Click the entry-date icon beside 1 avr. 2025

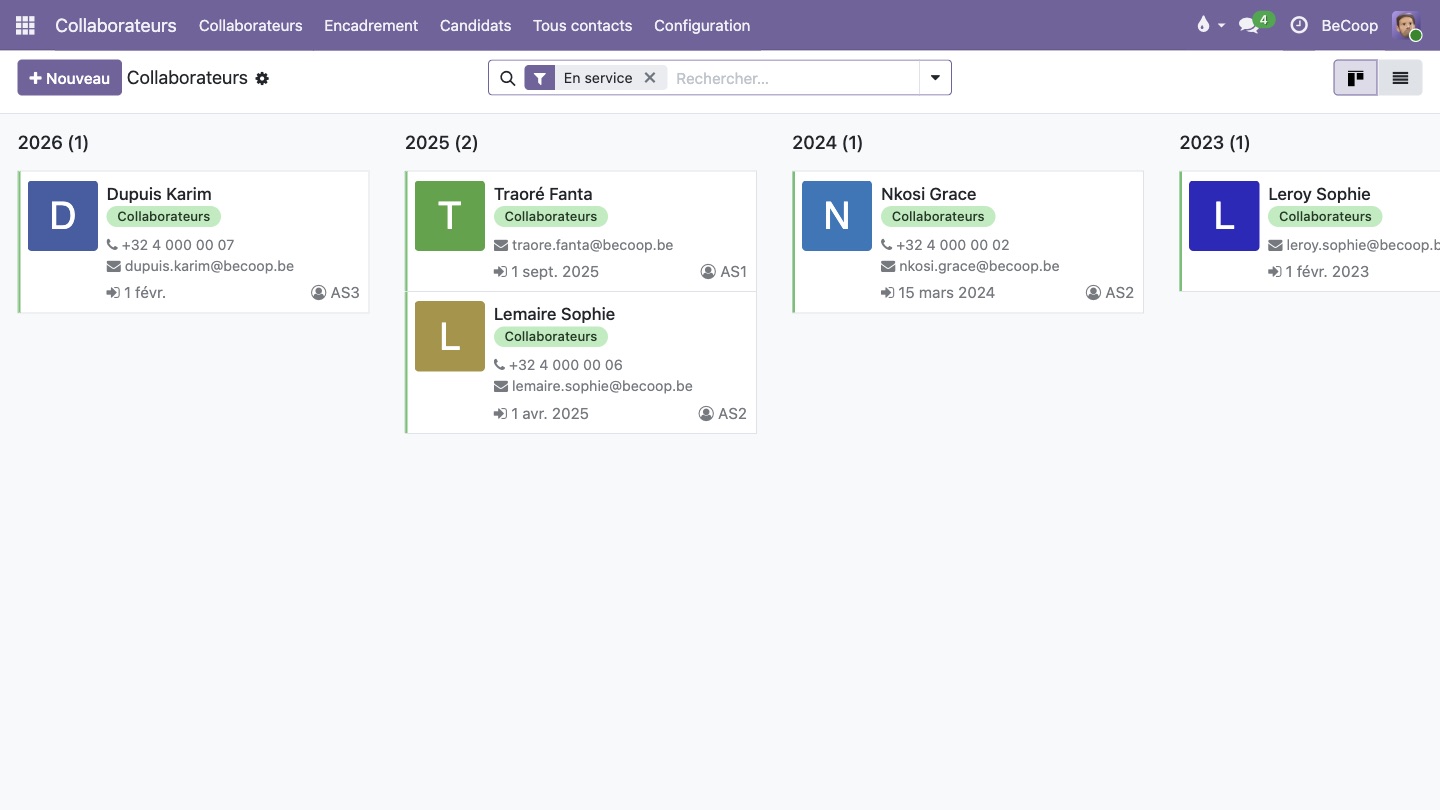click(500, 413)
